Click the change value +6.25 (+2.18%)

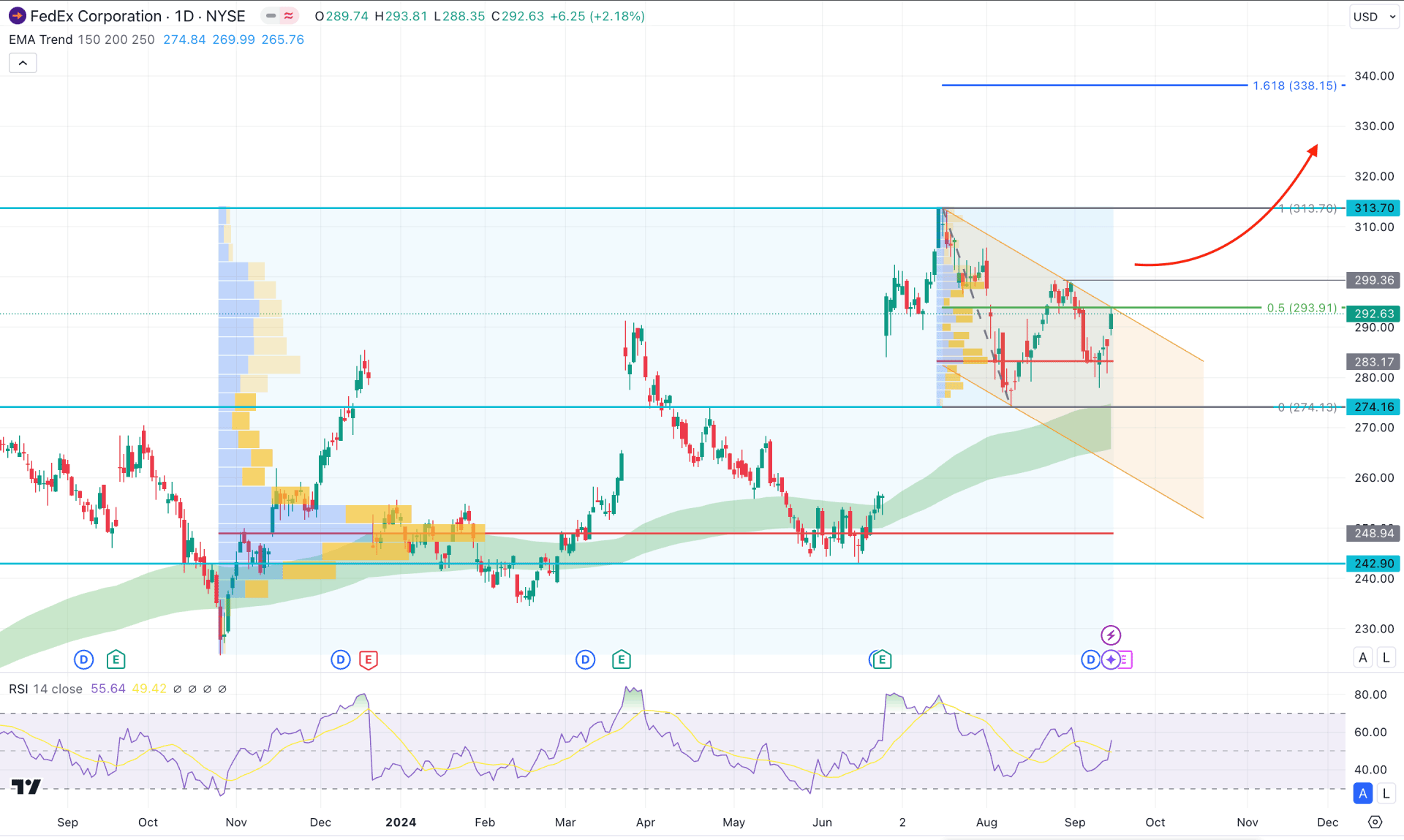[597, 16]
